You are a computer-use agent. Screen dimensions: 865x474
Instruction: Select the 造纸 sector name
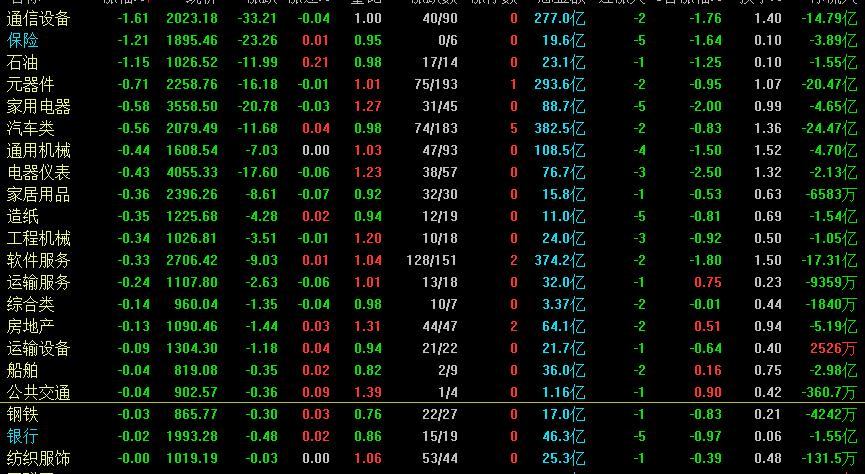23,216
